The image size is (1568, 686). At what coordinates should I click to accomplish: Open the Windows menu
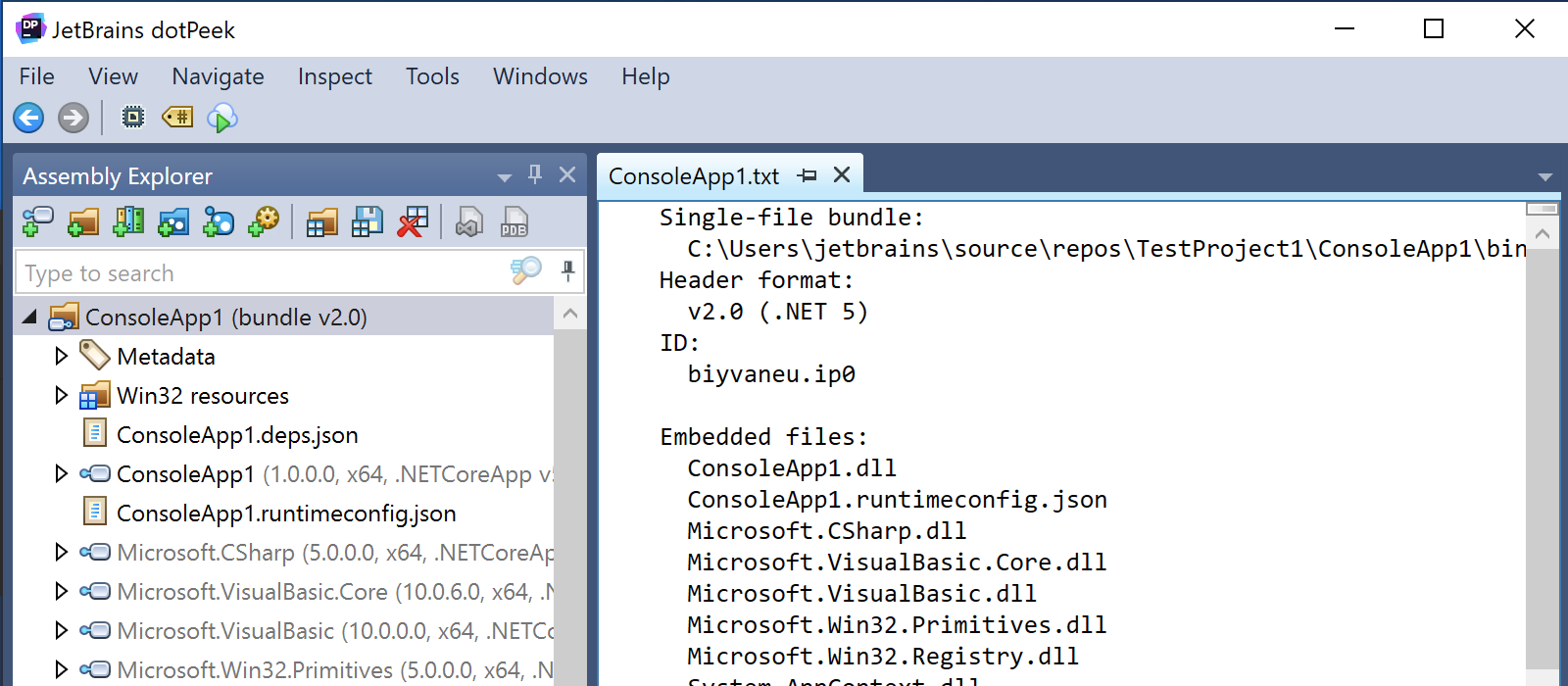[540, 76]
